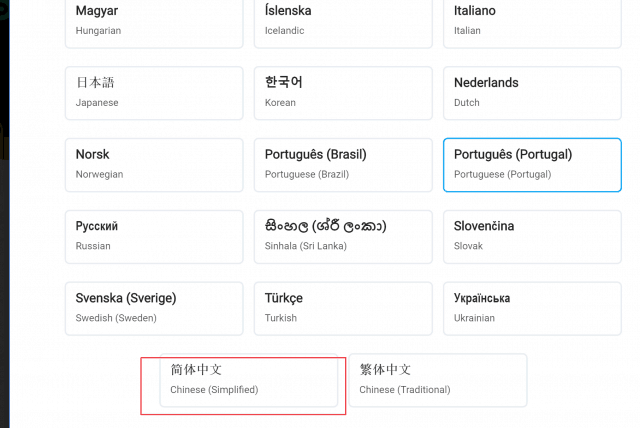
Task: Pick Русский Russian language option
Action: (x=154, y=237)
